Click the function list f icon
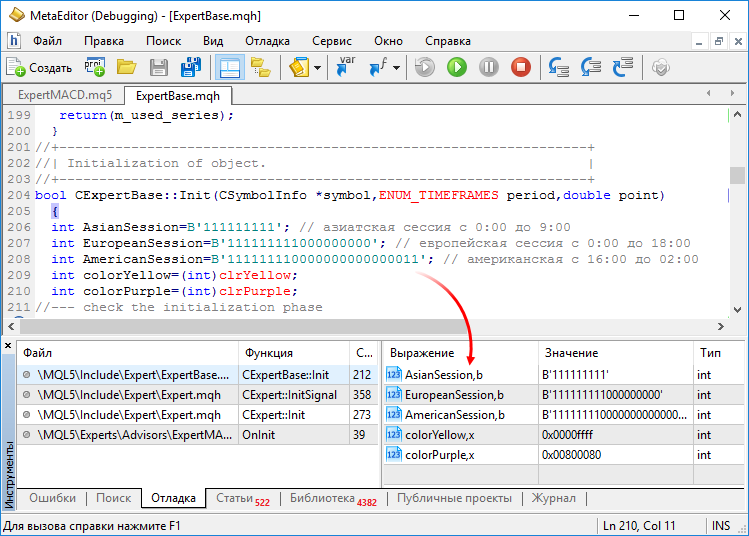Image resolution: width=749 pixels, height=536 pixels. [x=378, y=67]
